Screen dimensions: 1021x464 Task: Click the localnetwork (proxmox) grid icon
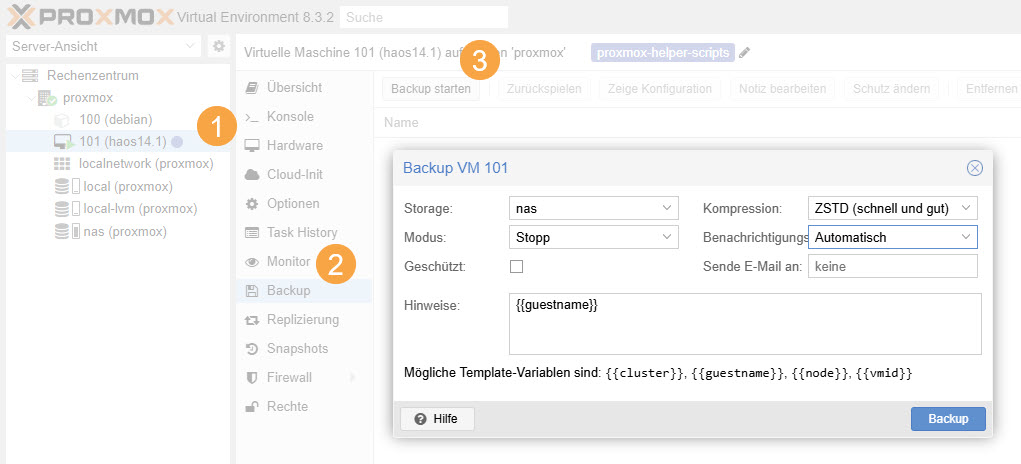(x=62, y=164)
